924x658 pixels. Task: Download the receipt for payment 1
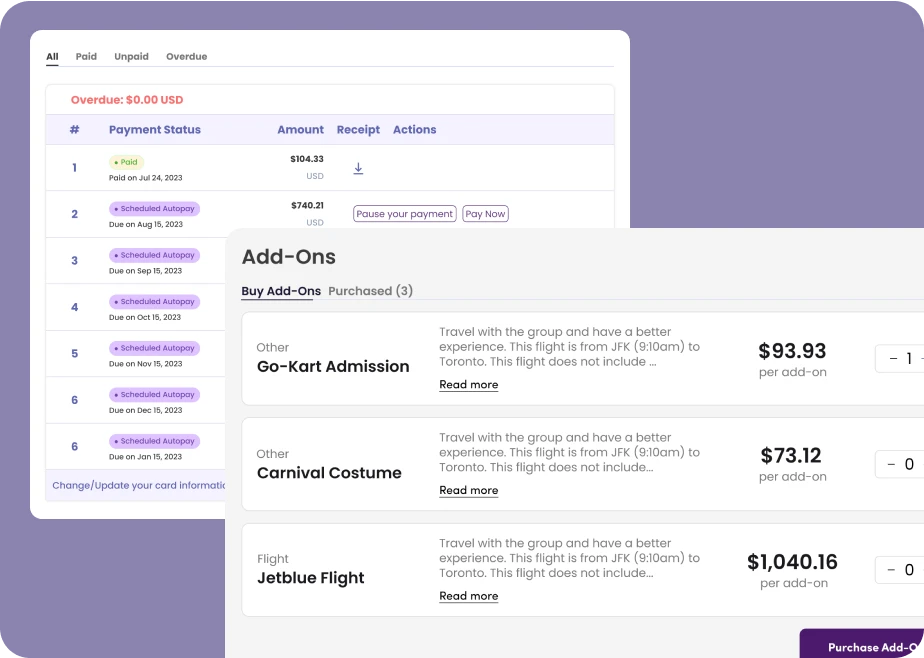358,169
